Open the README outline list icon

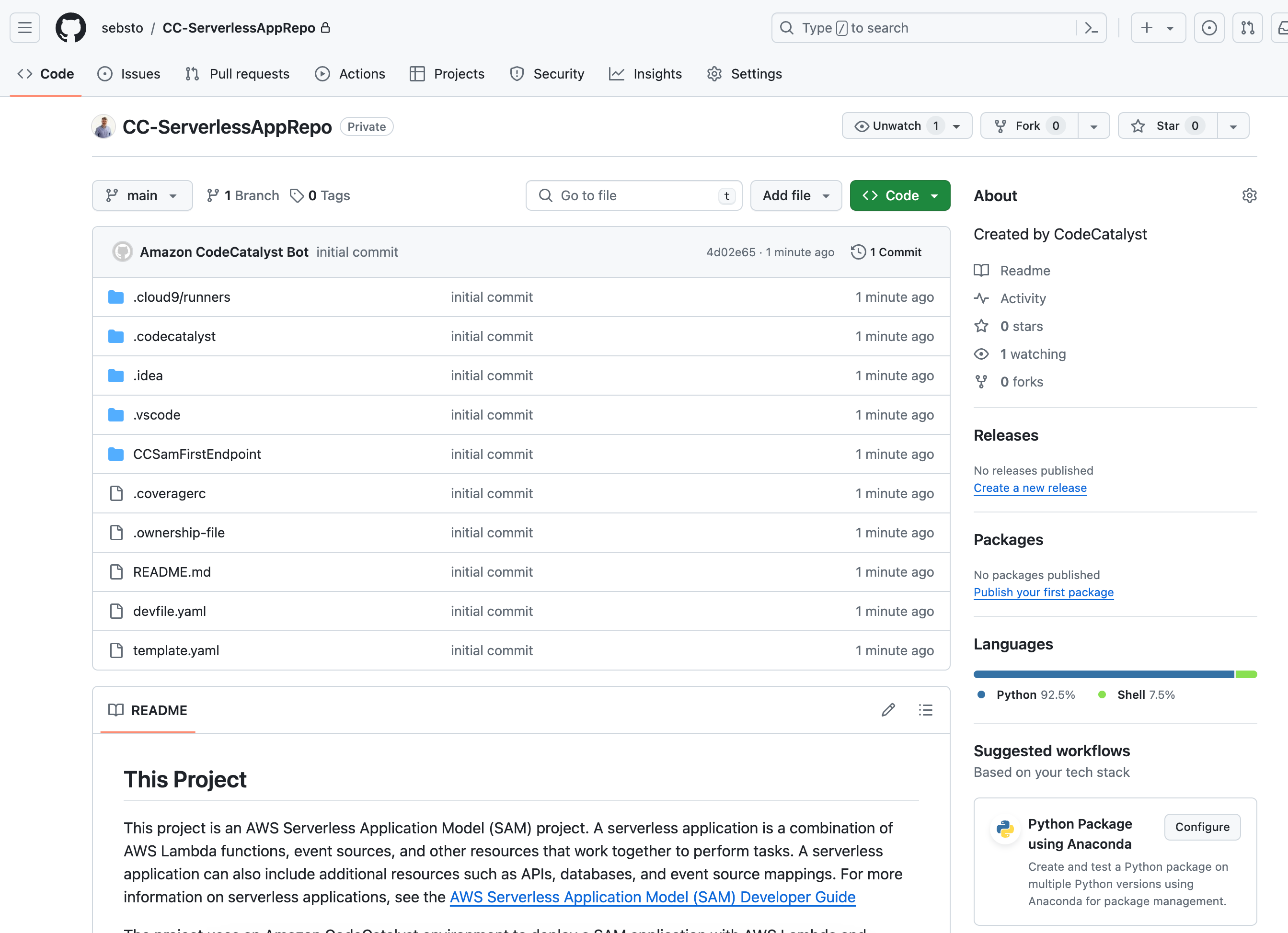click(925, 709)
